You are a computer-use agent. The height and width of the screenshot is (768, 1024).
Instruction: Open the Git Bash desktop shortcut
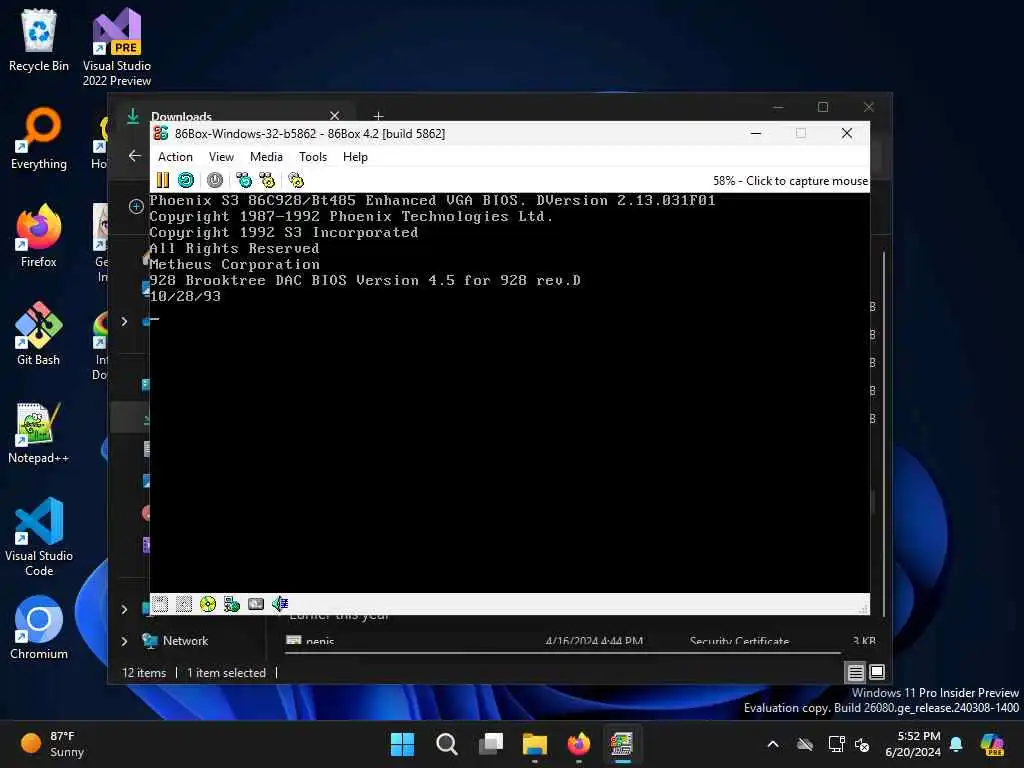pos(39,334)
